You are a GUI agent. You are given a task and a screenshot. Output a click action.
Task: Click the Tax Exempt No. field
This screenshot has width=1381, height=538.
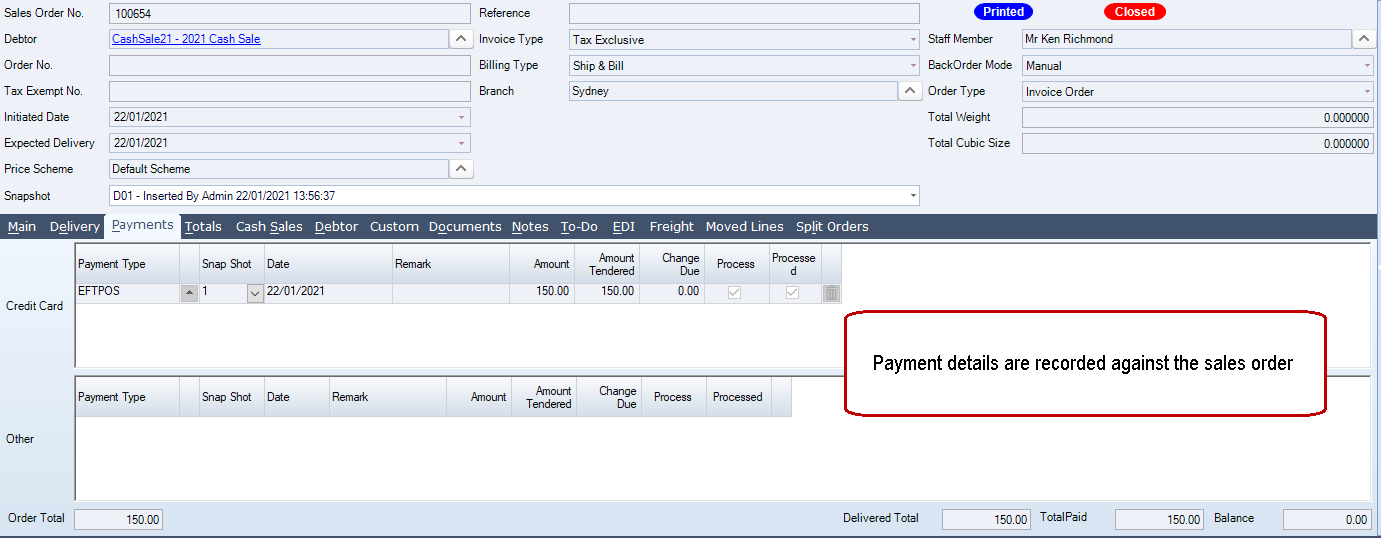point(289,92)
